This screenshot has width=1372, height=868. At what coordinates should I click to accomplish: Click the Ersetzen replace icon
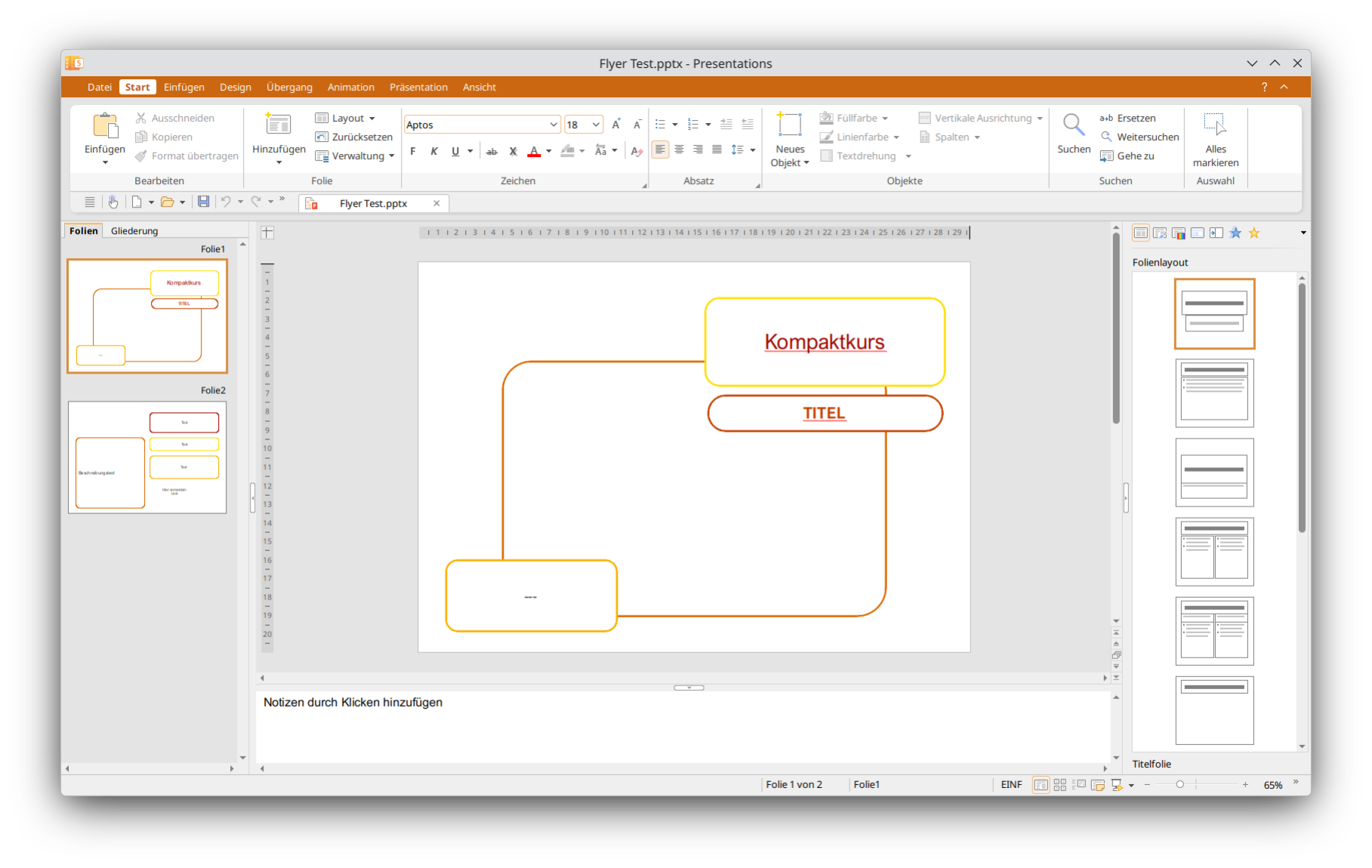(1106, 118)
